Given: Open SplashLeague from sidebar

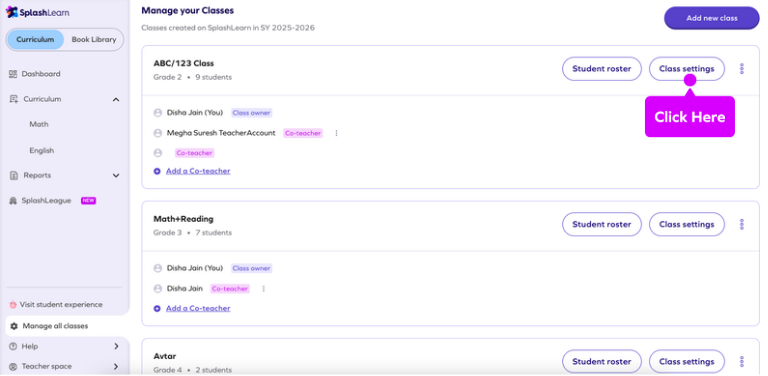Looking at the screenshot, I should tap(47, 201).
